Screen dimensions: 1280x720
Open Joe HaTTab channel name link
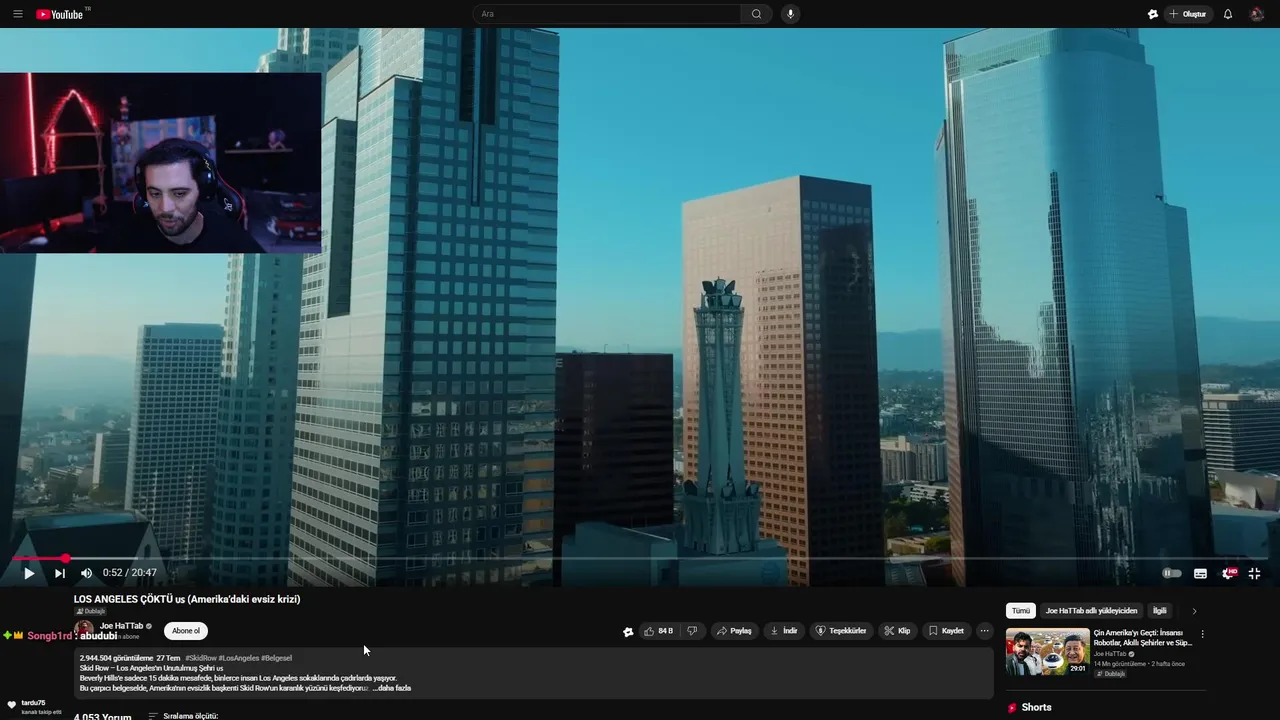121,626
